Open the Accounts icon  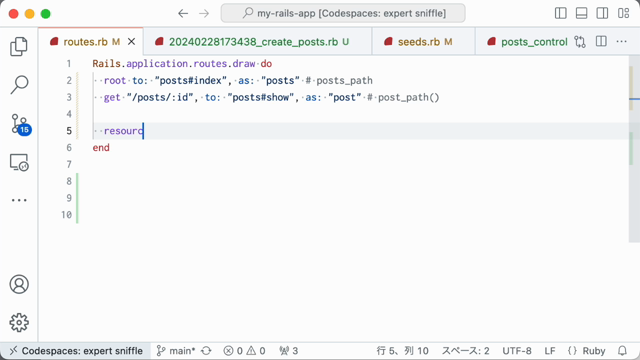click(19, 284)
